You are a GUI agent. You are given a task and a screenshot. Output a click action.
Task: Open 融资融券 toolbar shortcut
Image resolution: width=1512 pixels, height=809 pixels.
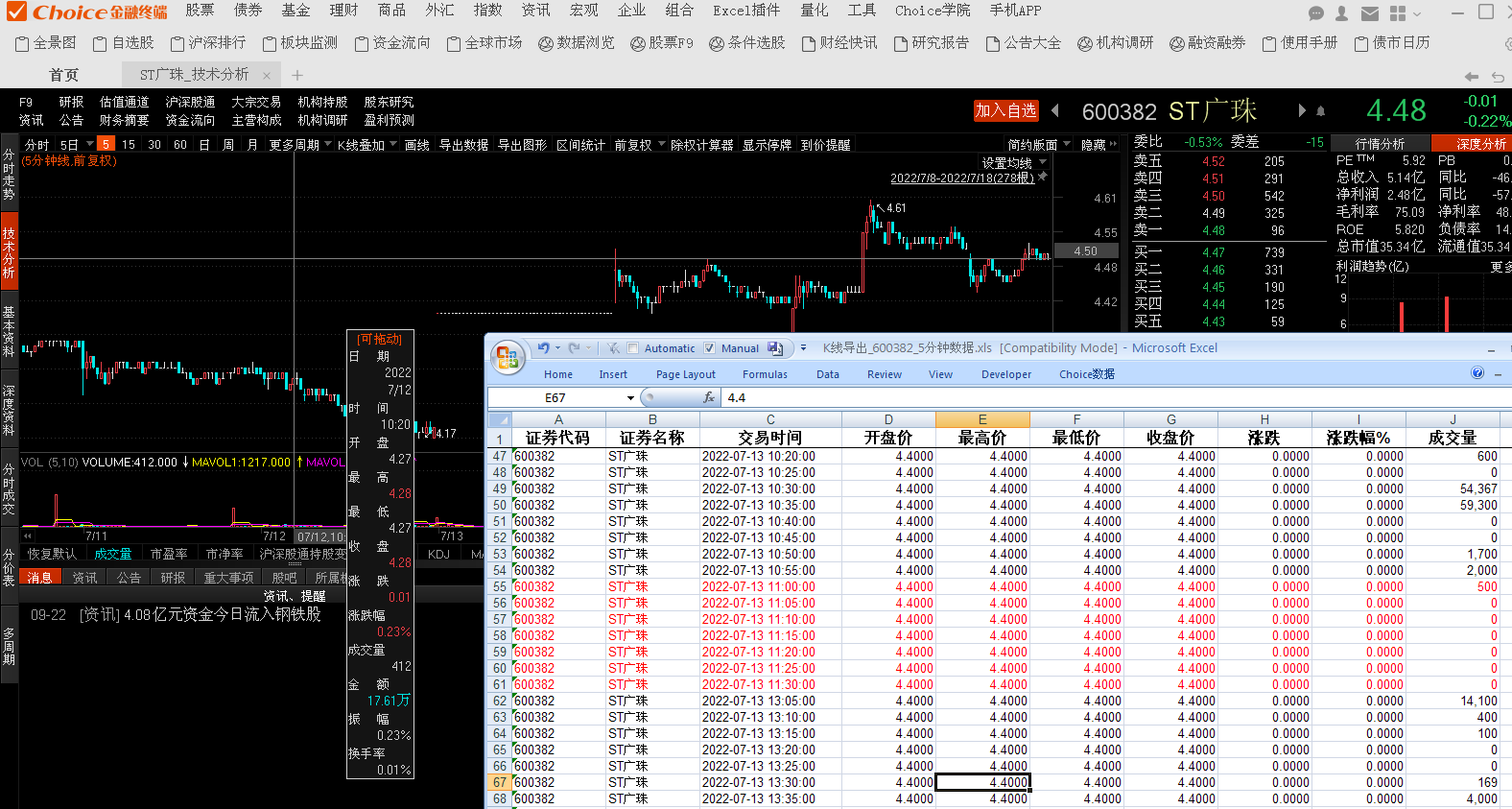[x=1208, y=43]
